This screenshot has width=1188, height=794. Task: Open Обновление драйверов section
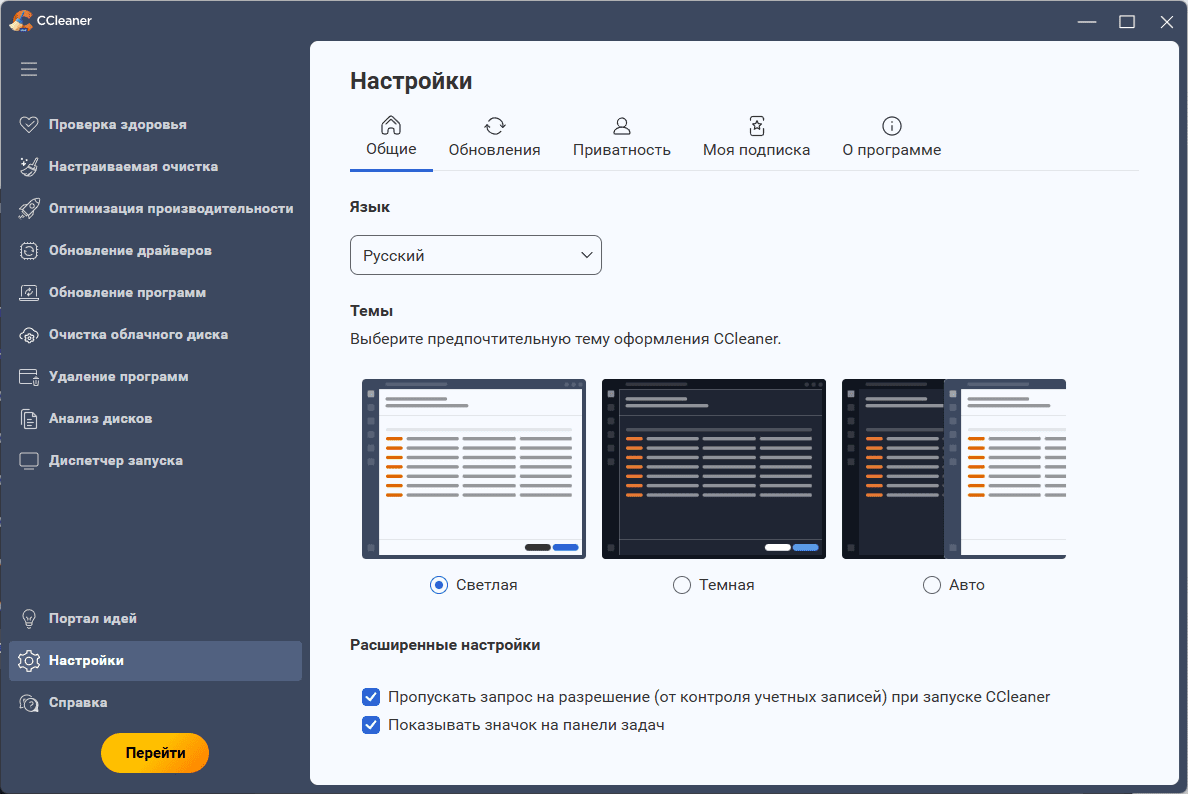155,251
